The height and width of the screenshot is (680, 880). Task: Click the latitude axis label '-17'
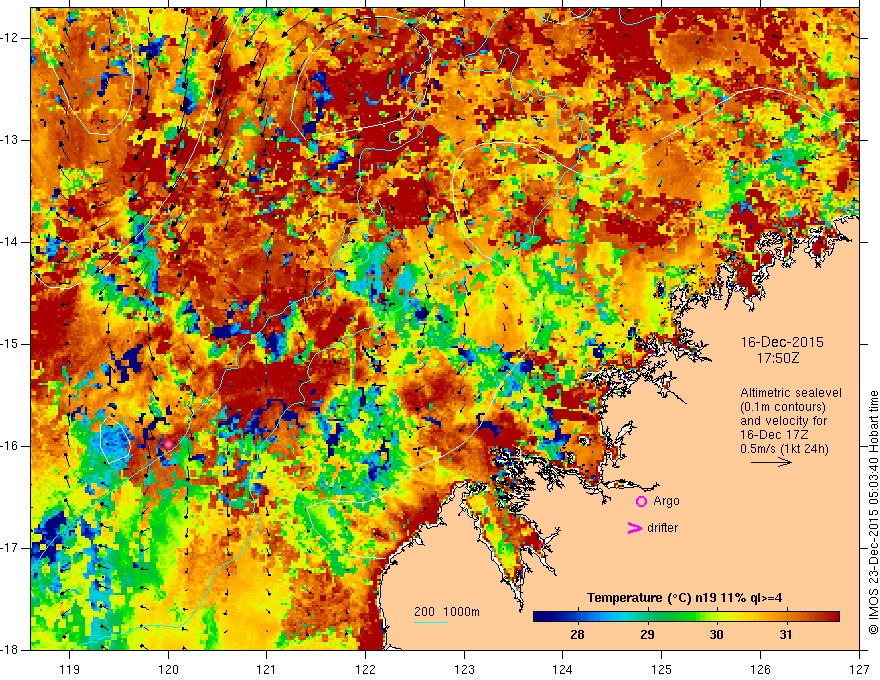coord(10,548)
